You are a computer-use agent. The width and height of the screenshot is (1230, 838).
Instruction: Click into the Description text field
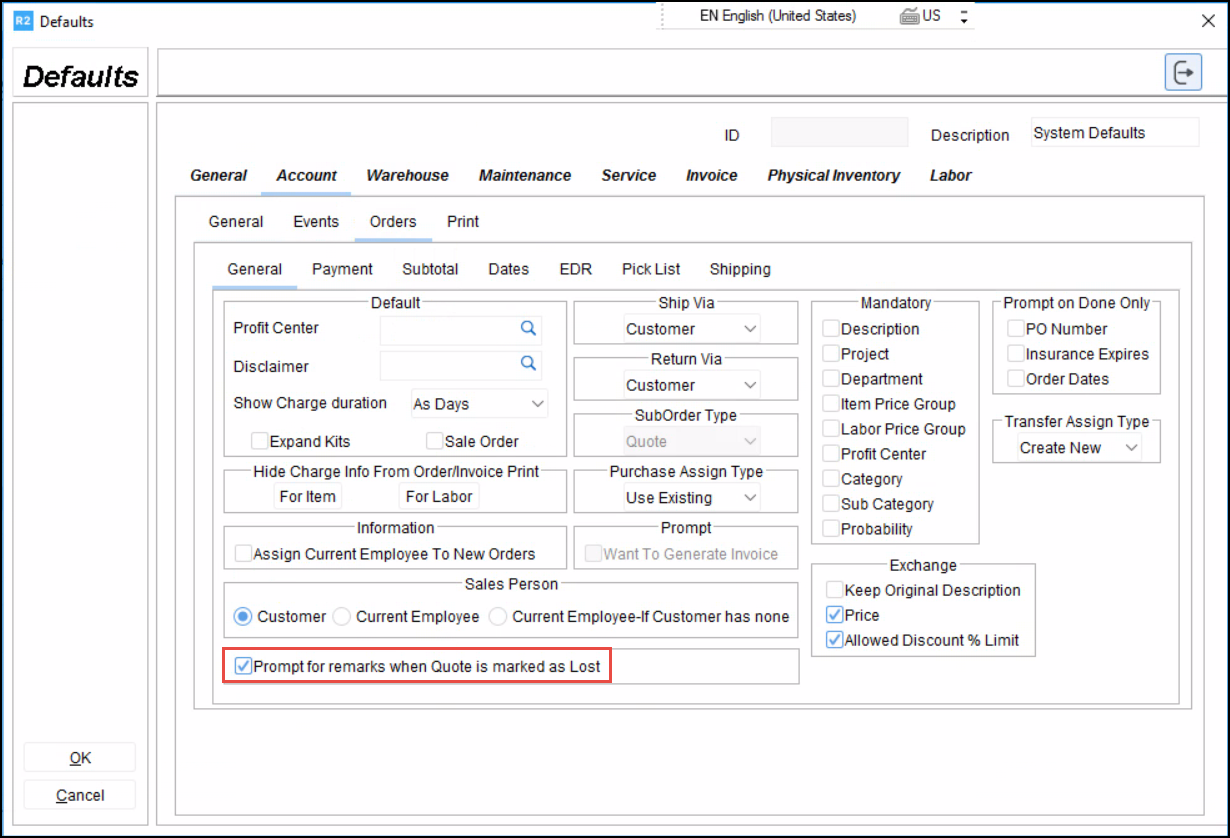click(1114, 133)
